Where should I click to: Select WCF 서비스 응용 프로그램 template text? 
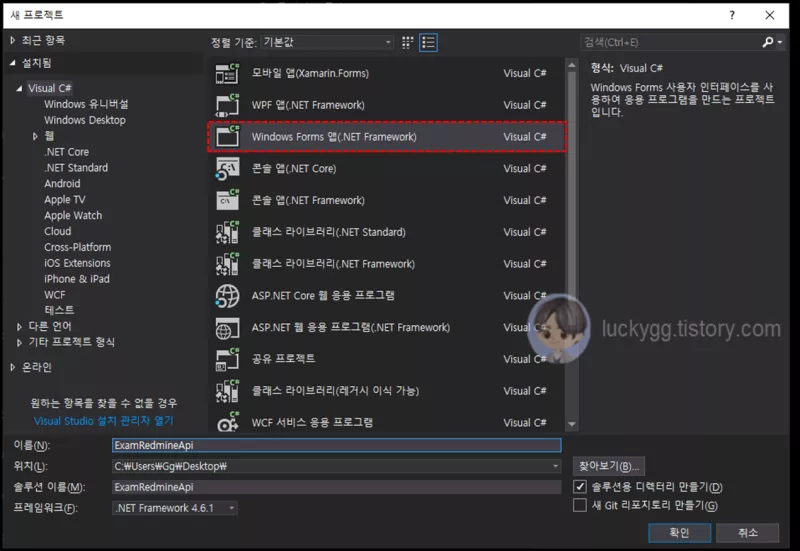click(312, 422)
